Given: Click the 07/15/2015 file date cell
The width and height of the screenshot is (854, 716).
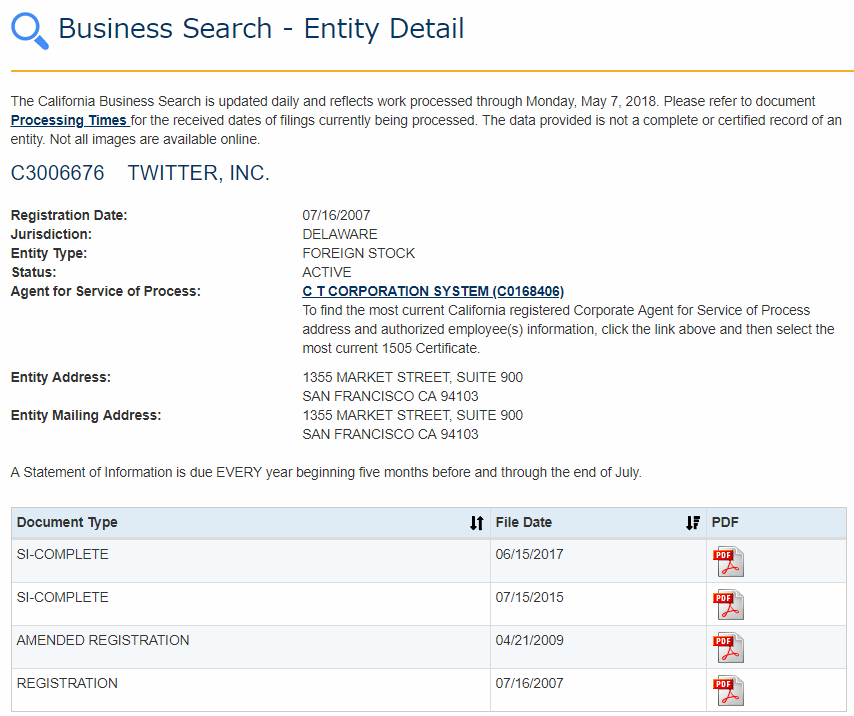Looking at the screenshot, I should [x=529, y=597].
